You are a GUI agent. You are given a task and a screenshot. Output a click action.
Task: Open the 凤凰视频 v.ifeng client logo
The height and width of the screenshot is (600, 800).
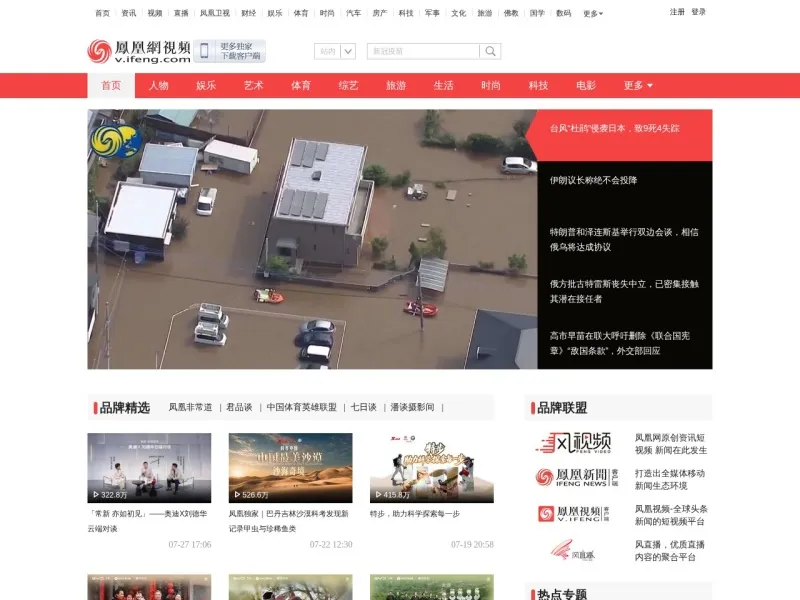coord(573,513)
